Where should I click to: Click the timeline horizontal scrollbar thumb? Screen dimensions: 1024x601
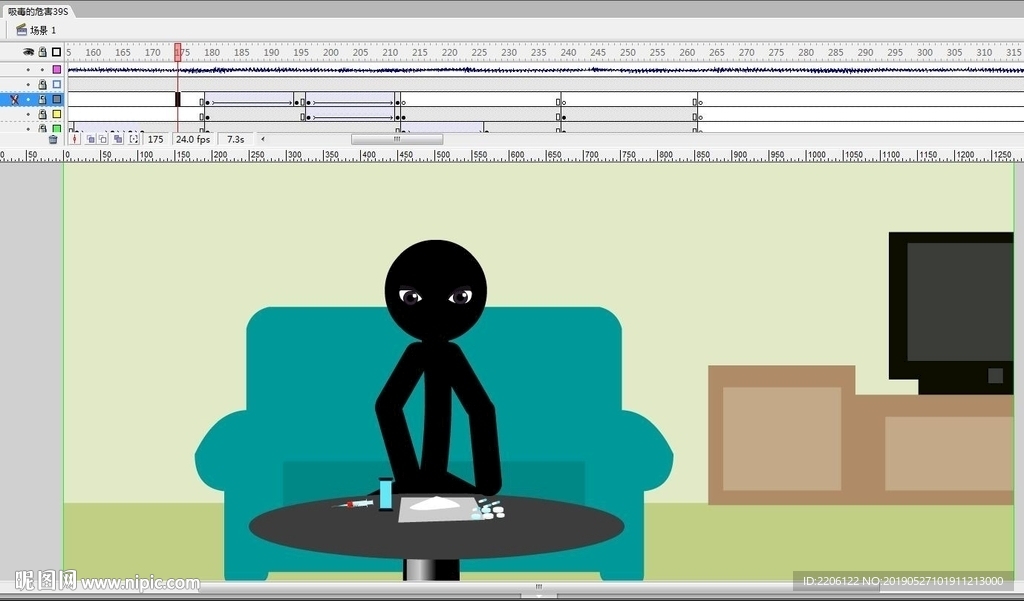pyautogui.click(x=396, y=139)
